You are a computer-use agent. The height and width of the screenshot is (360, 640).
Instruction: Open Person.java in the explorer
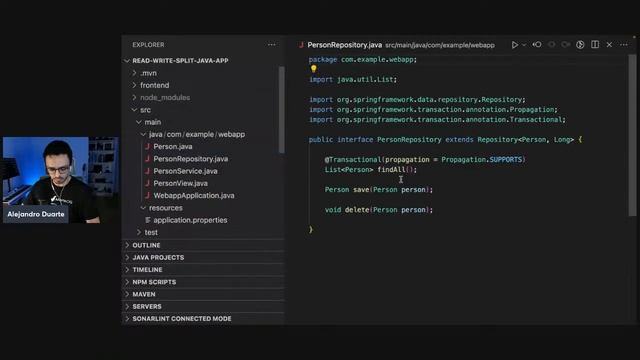[x=173, y=147]
